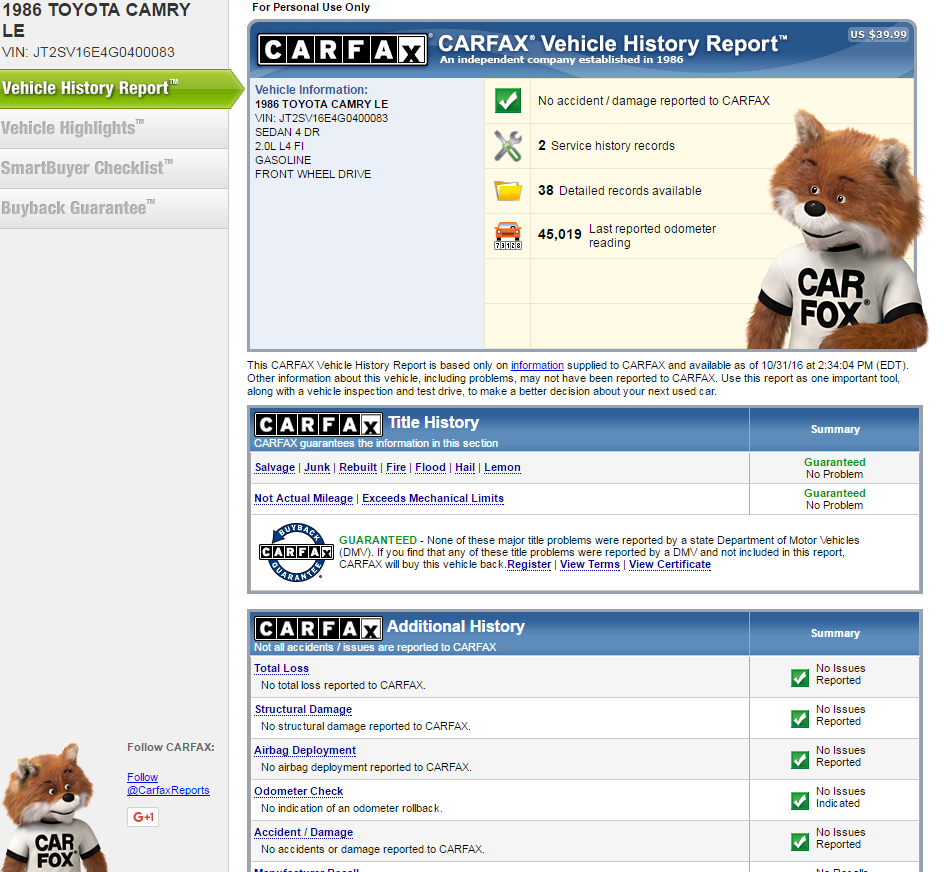Open the Odometer Check link
Screen dimensions: 944x872
tap(299, 791)
